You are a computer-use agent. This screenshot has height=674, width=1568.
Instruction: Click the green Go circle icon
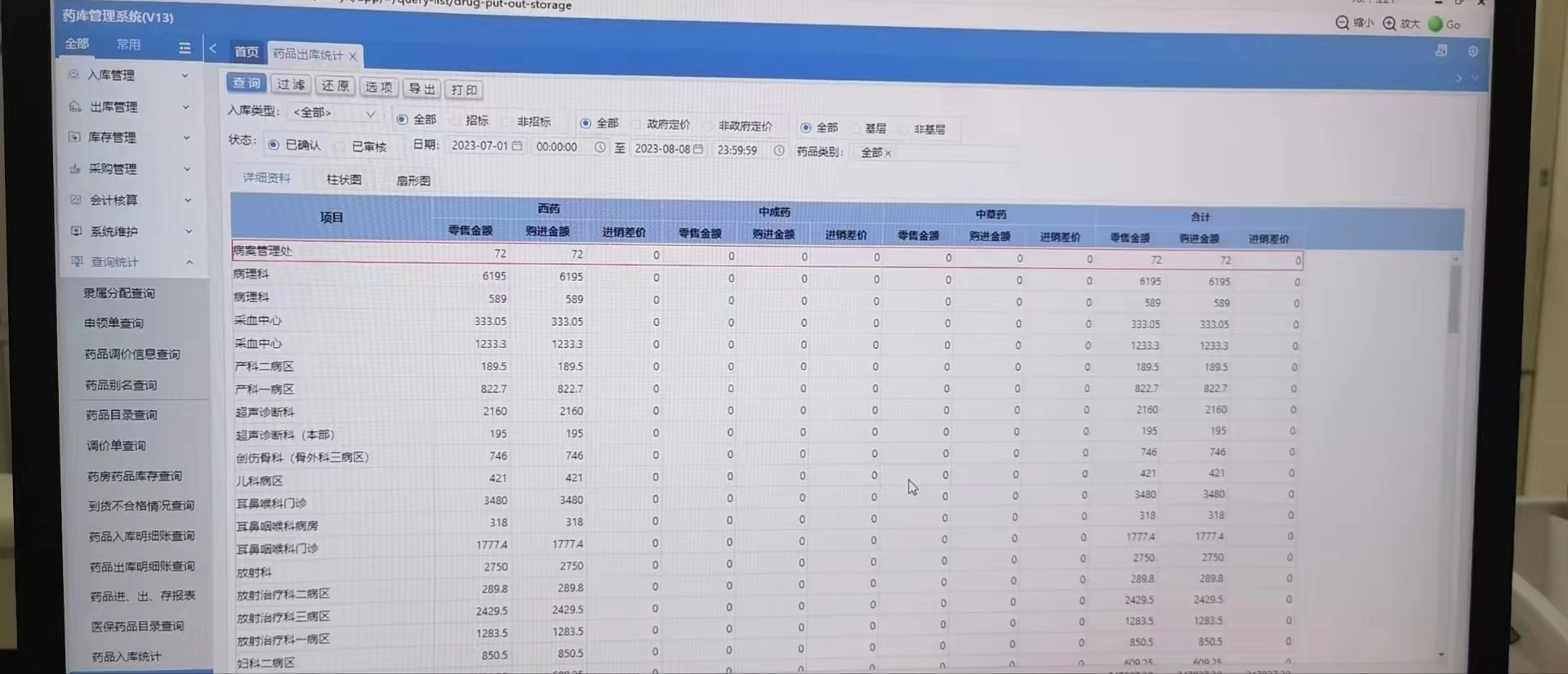click(1435, 25)
